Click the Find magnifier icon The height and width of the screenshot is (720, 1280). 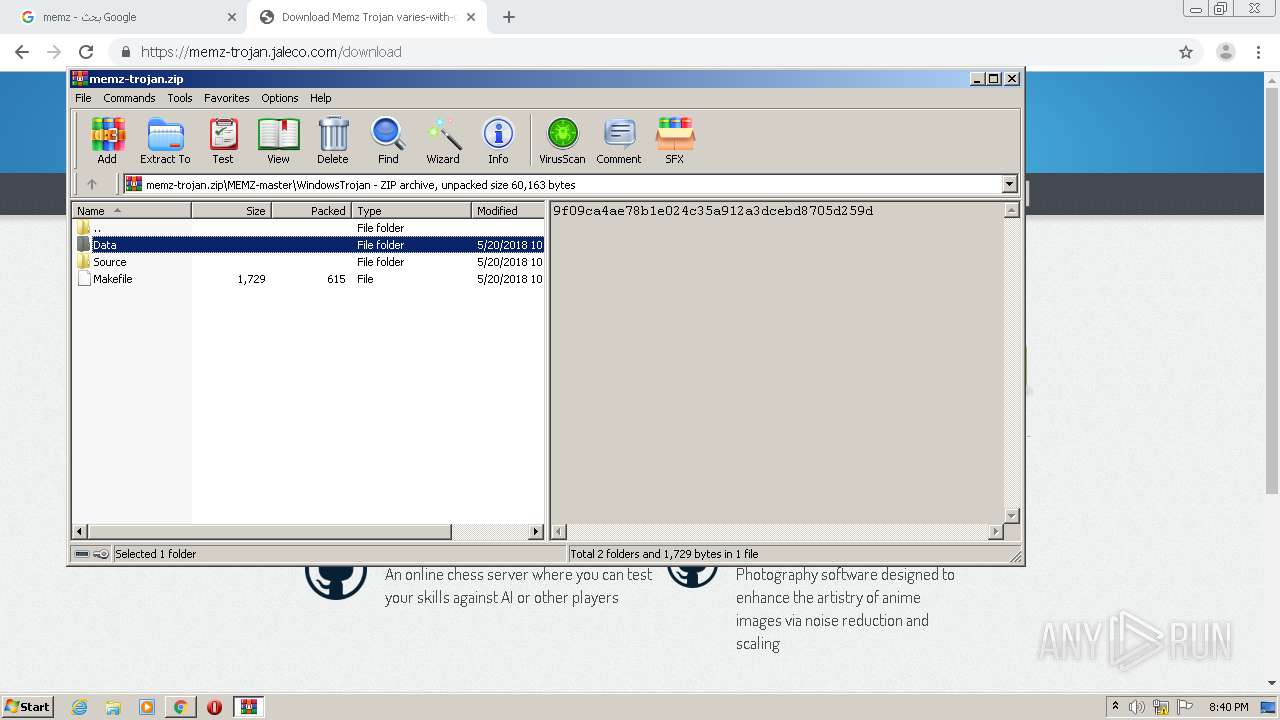(x=388, y=140)
